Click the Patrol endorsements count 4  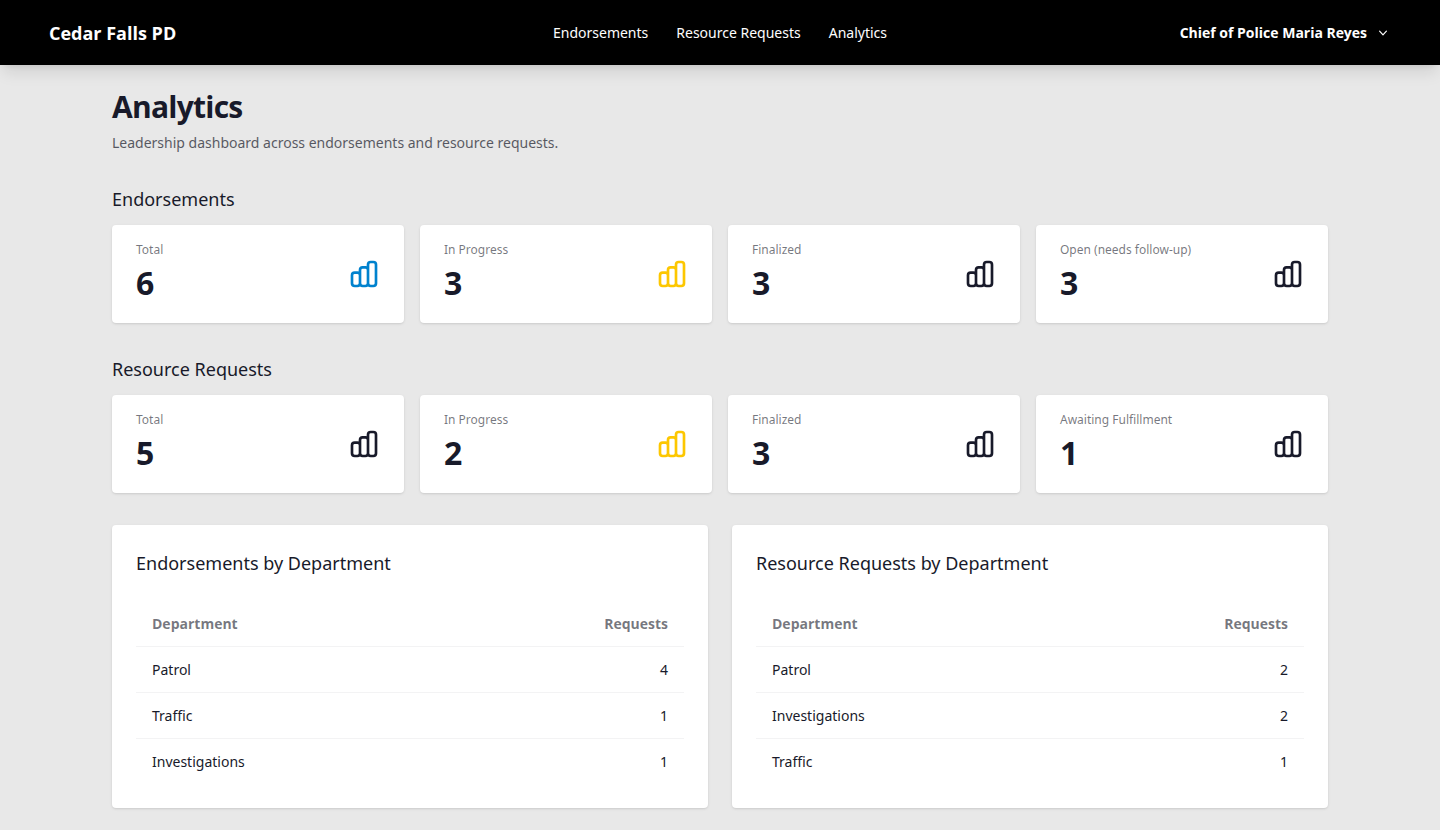(x=664, y=670)
